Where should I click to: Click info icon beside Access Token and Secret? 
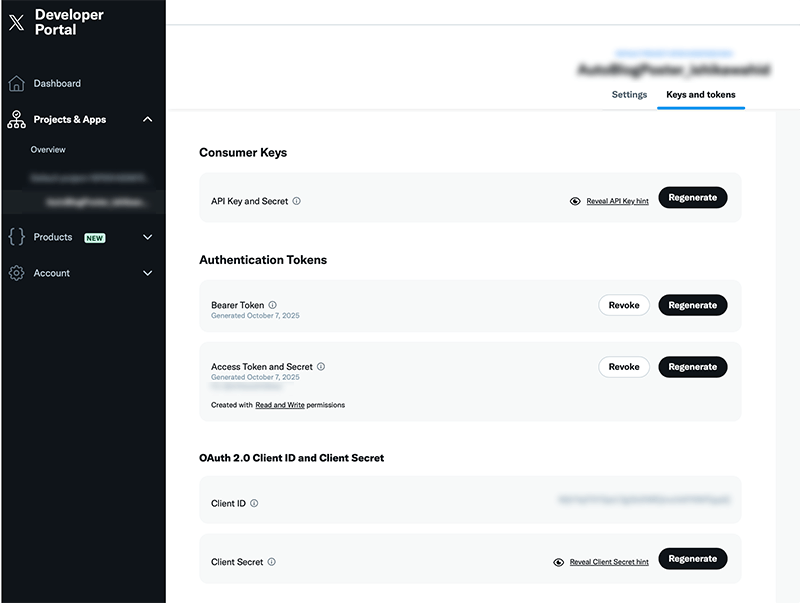click(321, 367)
